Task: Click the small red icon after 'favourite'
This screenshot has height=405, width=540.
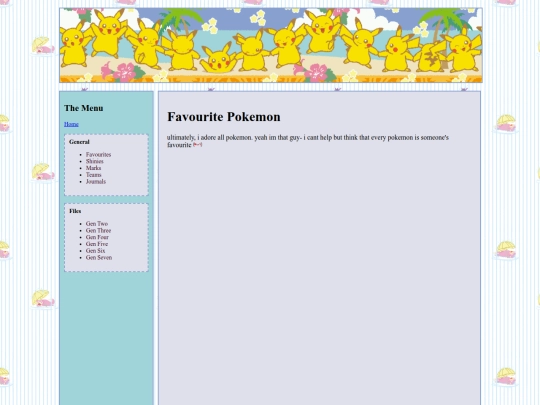Action: click(x=198, y=145)
